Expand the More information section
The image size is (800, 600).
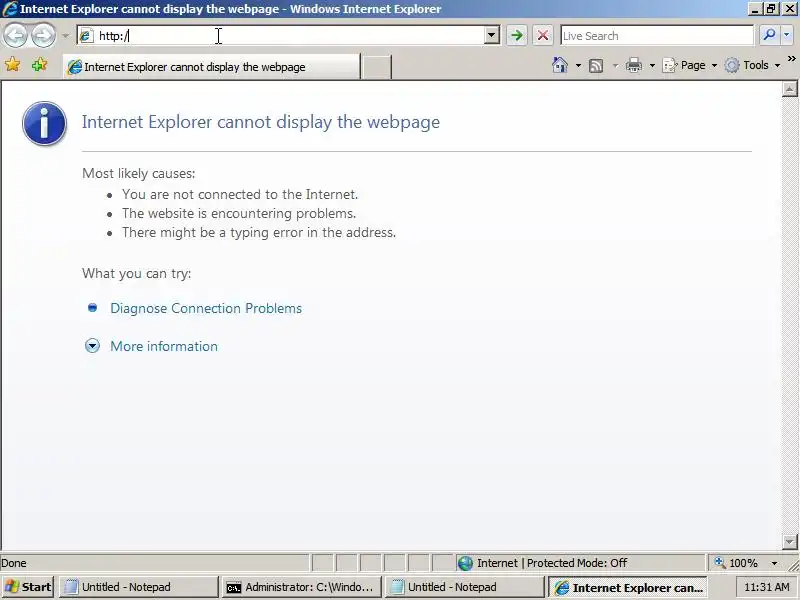(x=164, y=346)
